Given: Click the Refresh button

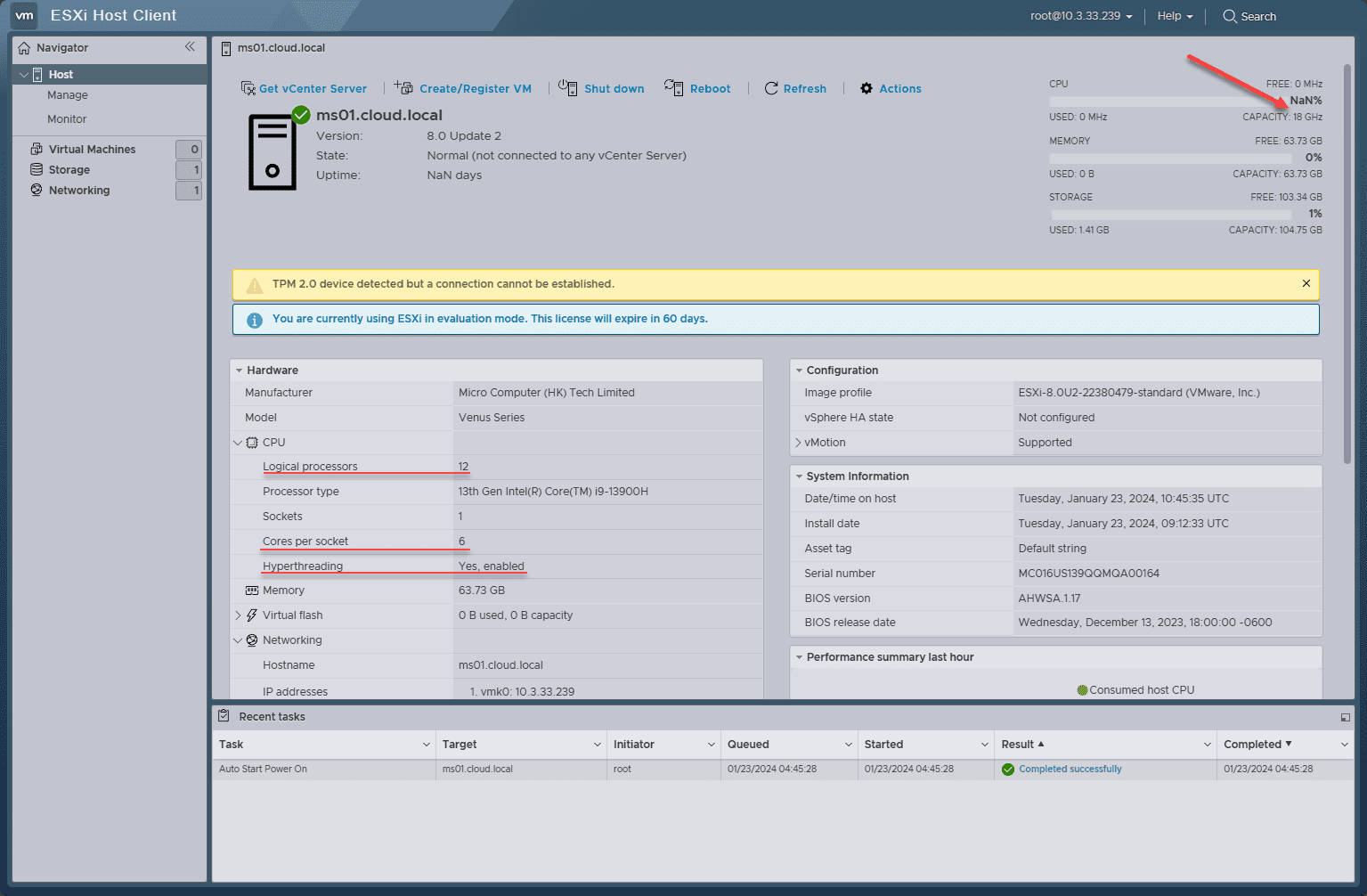Looking at the screenshot, I should coord(795,88).
